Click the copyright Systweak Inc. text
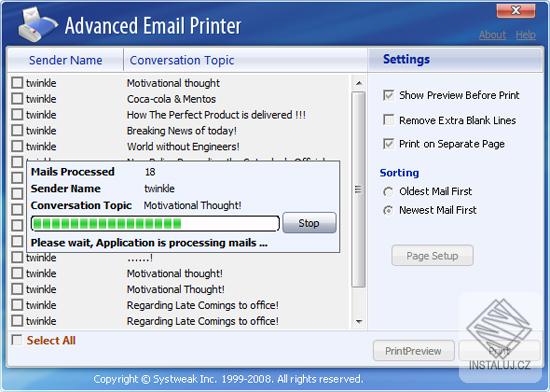The height and width of the screenshot is (392, 550). pyautogui.click(x=228, y=379)
